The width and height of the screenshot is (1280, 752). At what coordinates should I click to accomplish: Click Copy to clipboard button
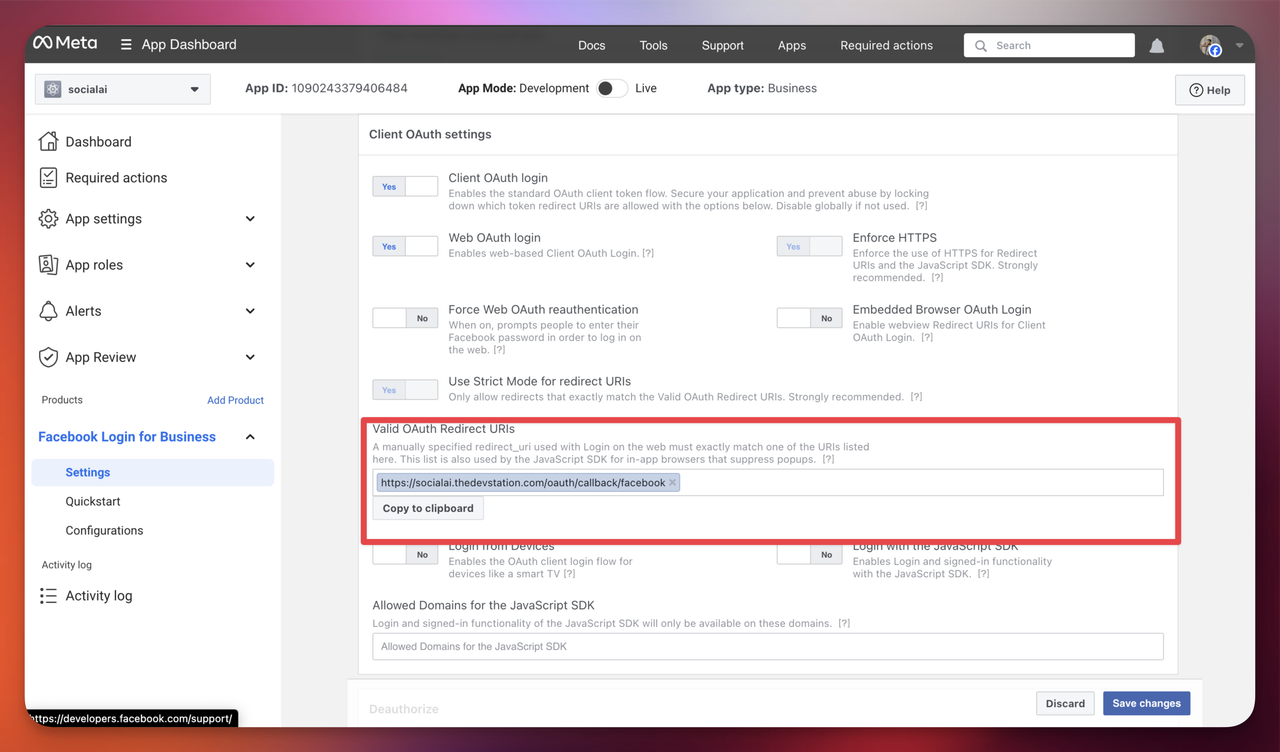[428, 508]
